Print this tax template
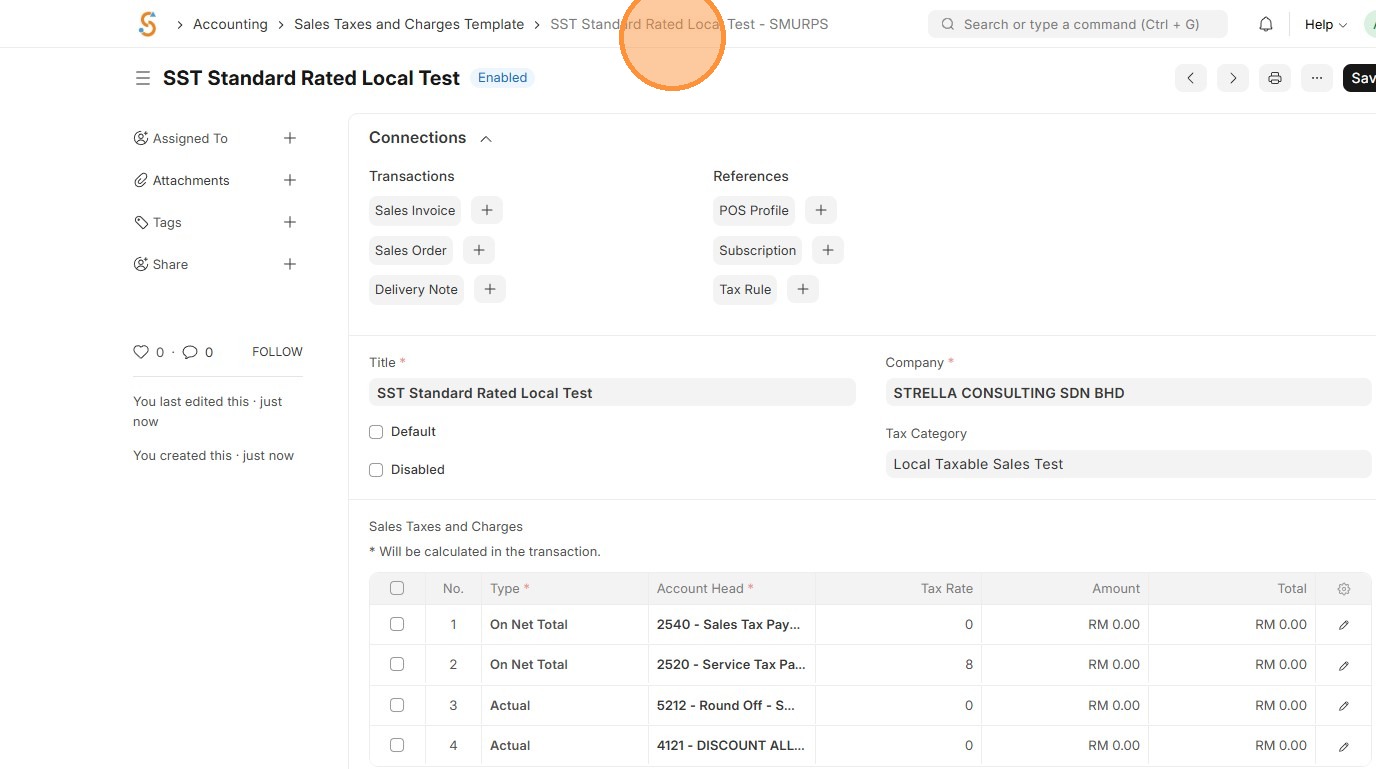 click(1274, 78)
